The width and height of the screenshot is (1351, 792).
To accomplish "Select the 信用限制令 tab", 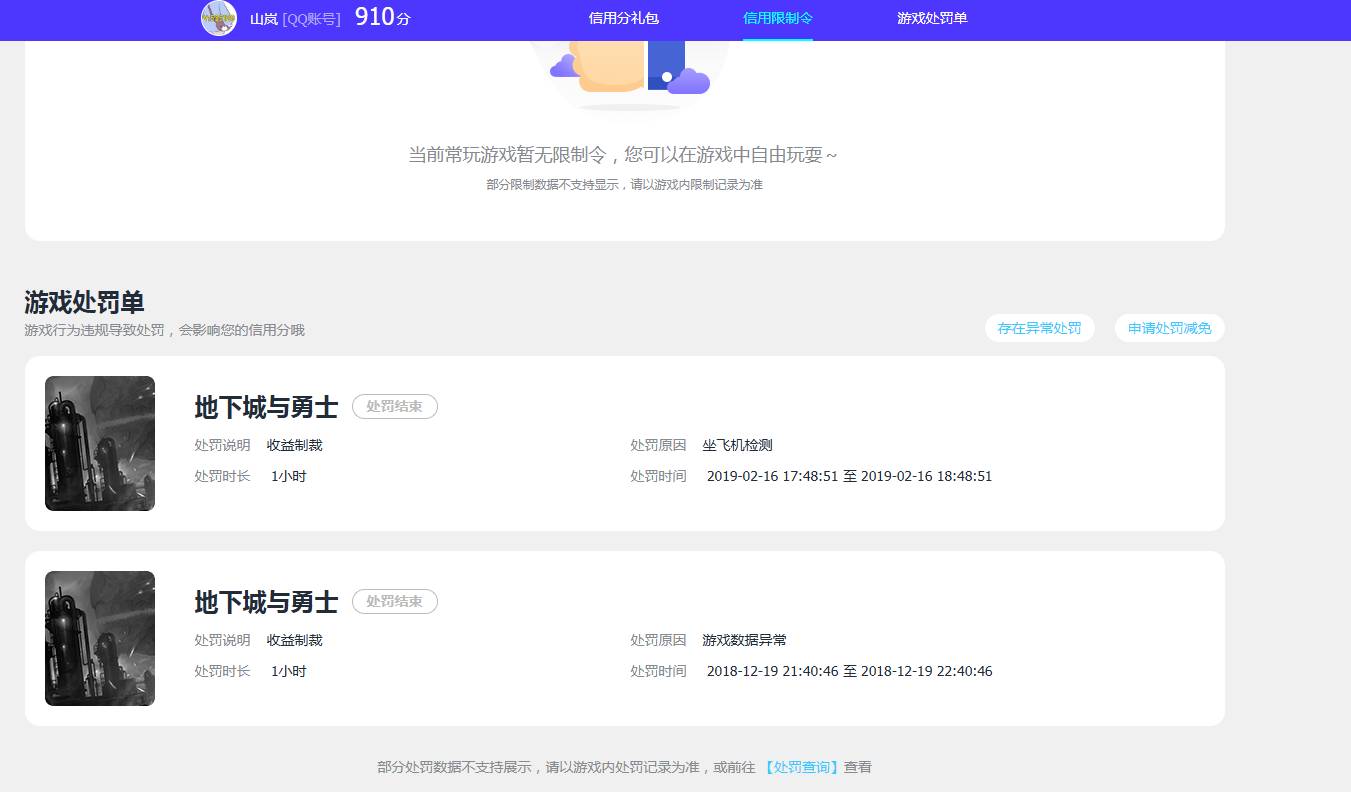I will [x=777, y=19].
